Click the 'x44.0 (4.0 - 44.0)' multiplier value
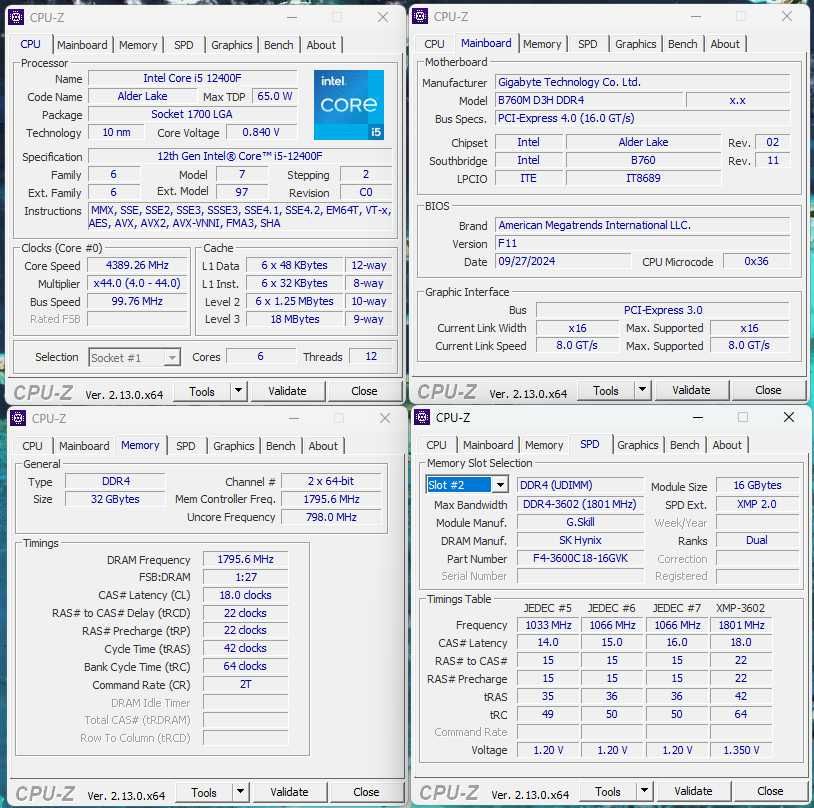This screenshot has height=808, width=814. point(138,284)
